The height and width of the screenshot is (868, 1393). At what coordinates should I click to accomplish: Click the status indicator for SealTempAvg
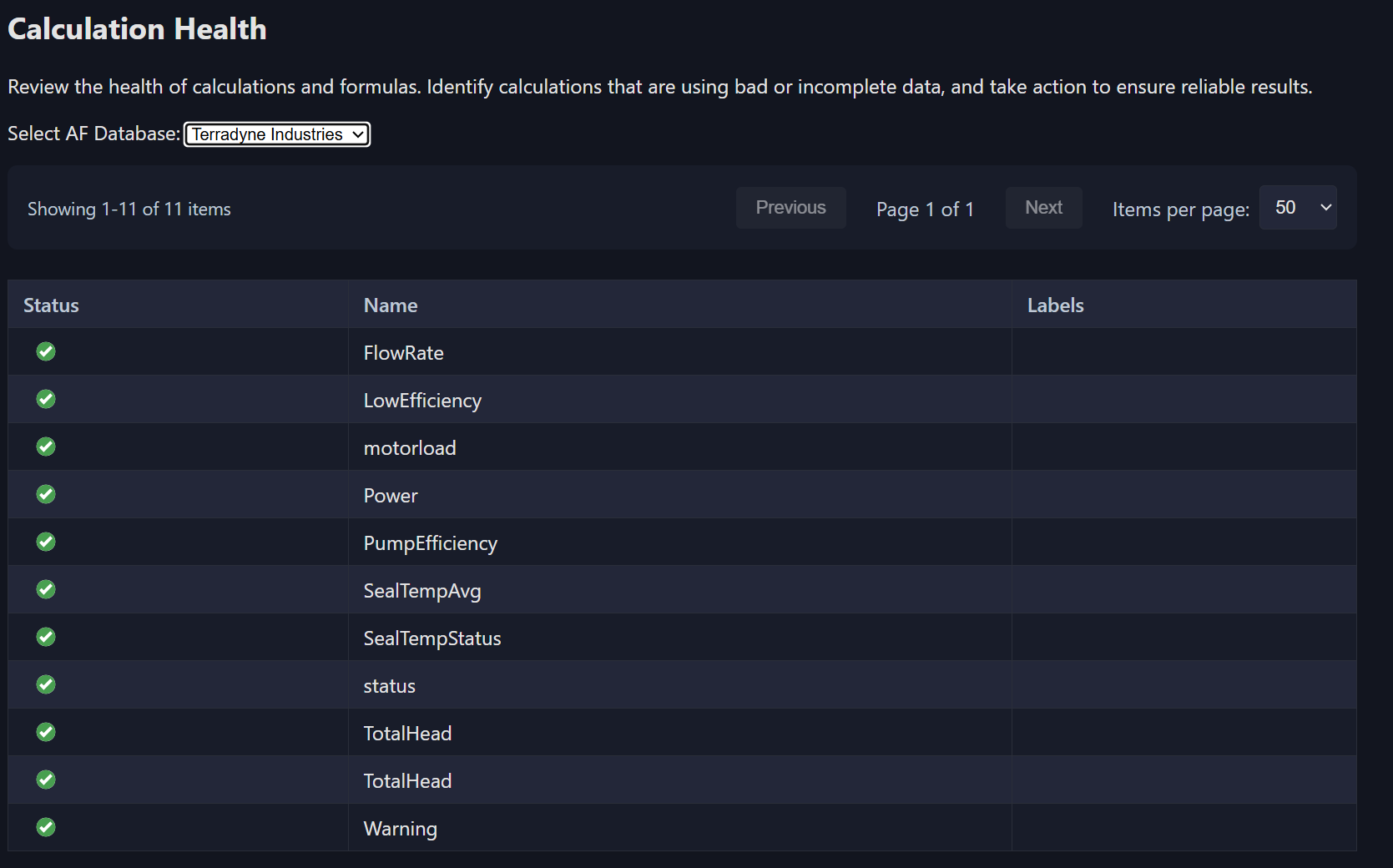(46, 589)
